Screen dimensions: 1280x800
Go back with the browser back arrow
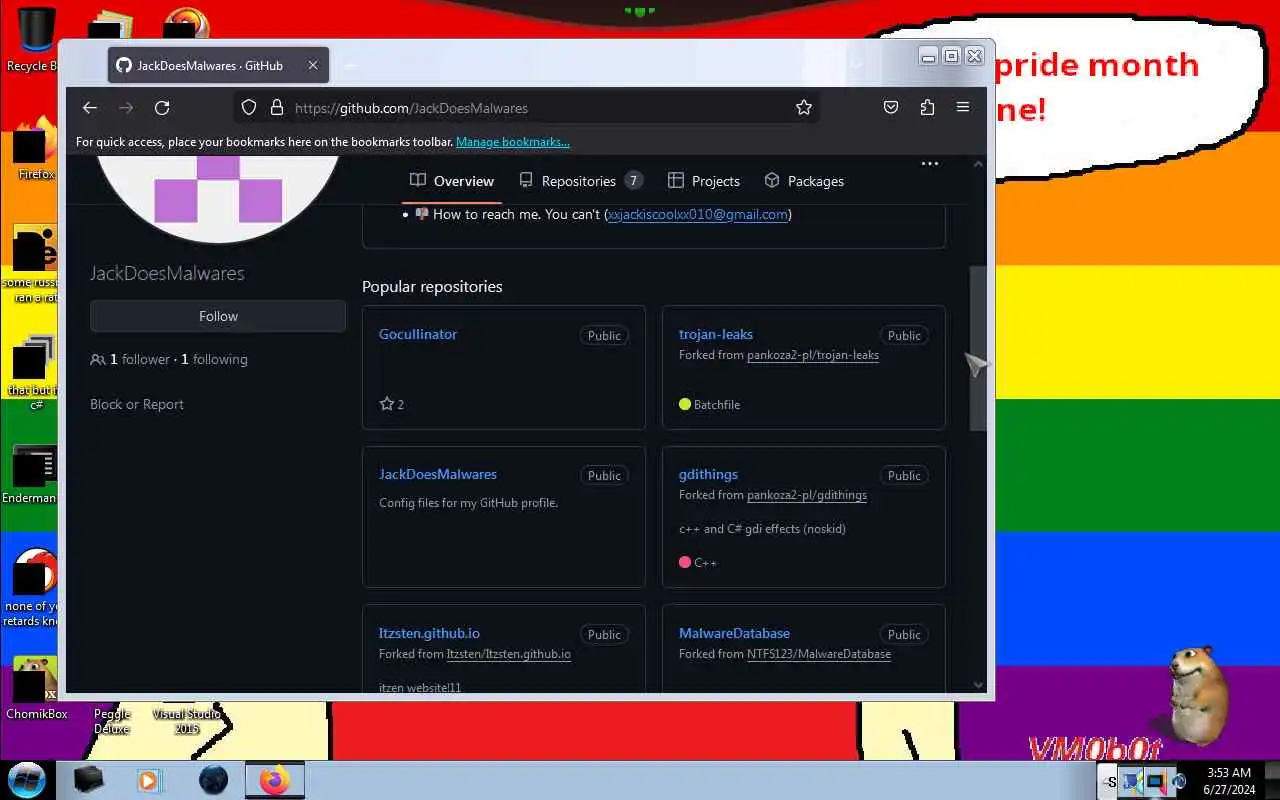(x=90, y=108)
